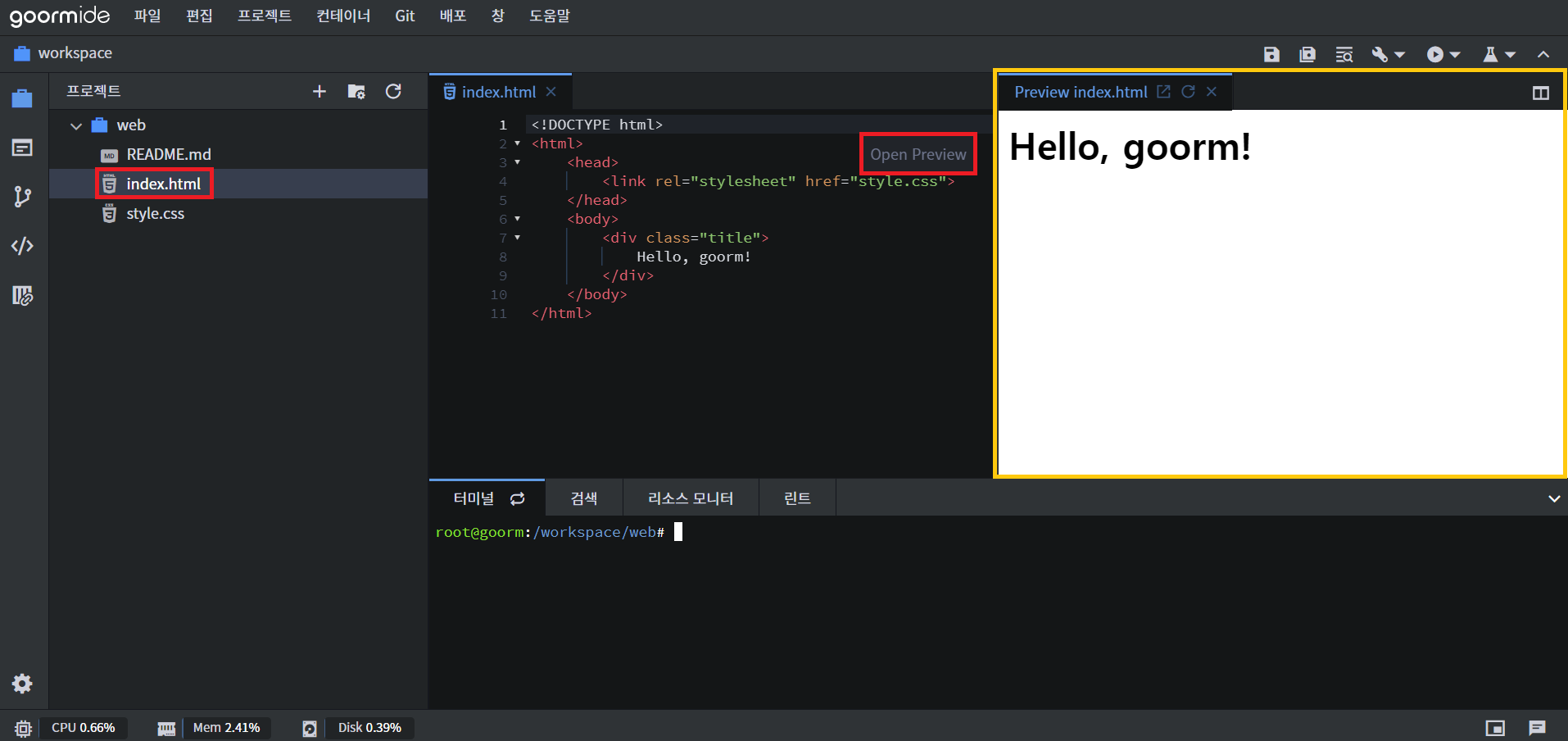Image resolution: width=1568 pixels, height=741 pixels.
Task: Save the current file
Action: tap(1271, 54)
